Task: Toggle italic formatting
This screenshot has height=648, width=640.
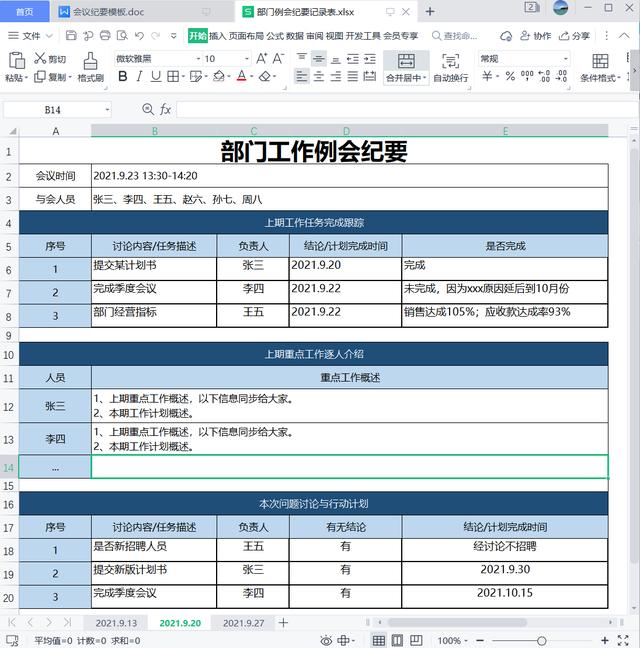Action: tap(140, 76)
